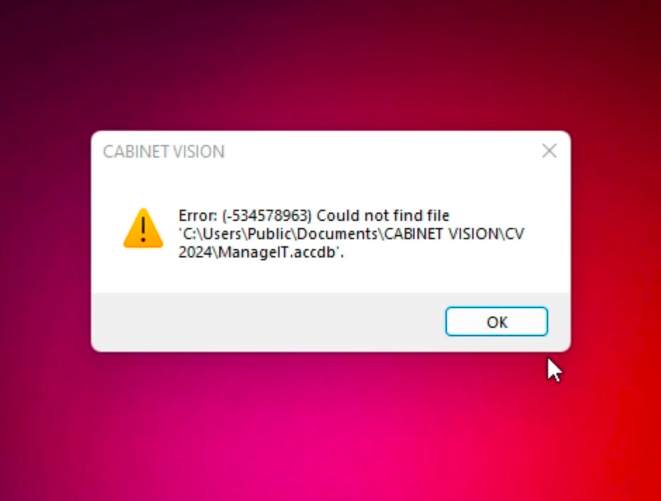This screenshot has height=501, width=661.
Task: Click empty title bar space beside the title
Action: click(379, 151)
